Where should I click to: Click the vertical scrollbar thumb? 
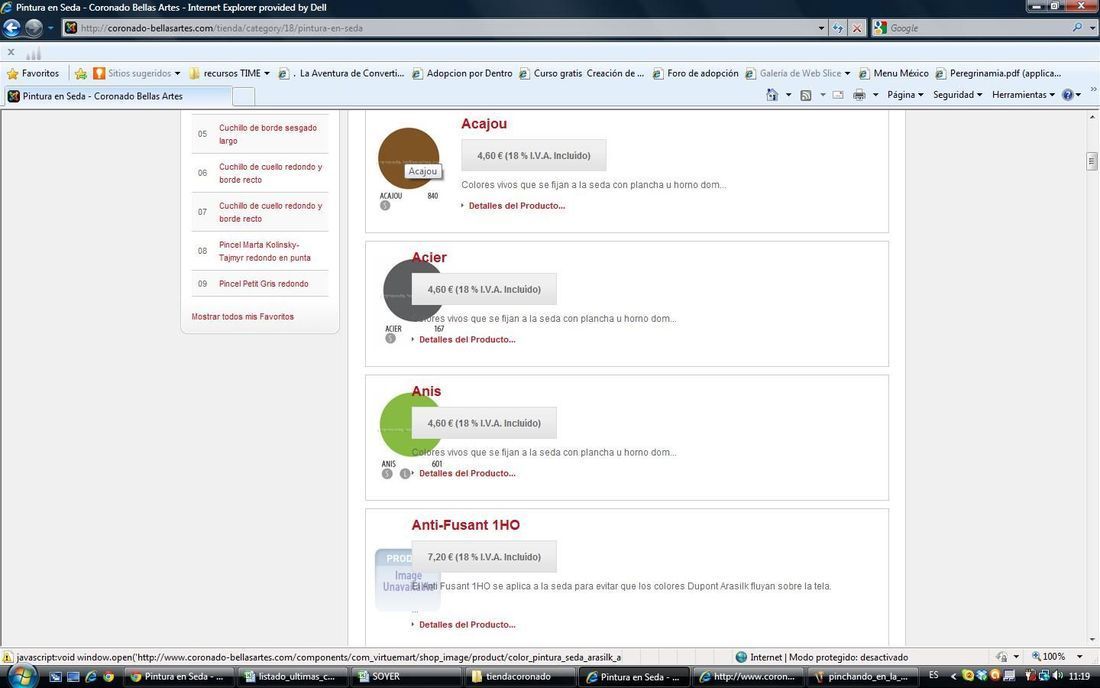[1092, 161]
